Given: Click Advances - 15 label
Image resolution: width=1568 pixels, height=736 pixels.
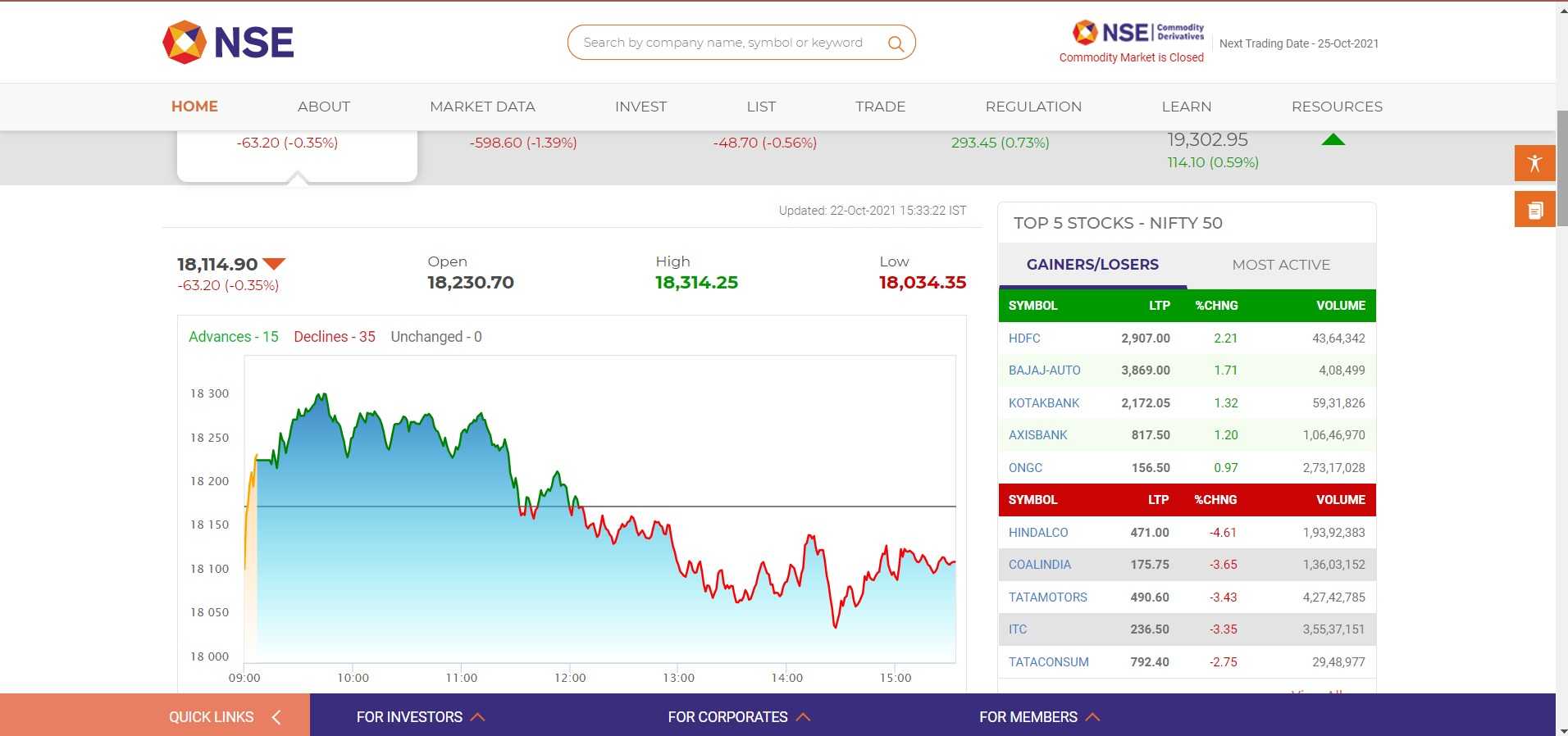Looking at the screenshot, I should (234, 337).
